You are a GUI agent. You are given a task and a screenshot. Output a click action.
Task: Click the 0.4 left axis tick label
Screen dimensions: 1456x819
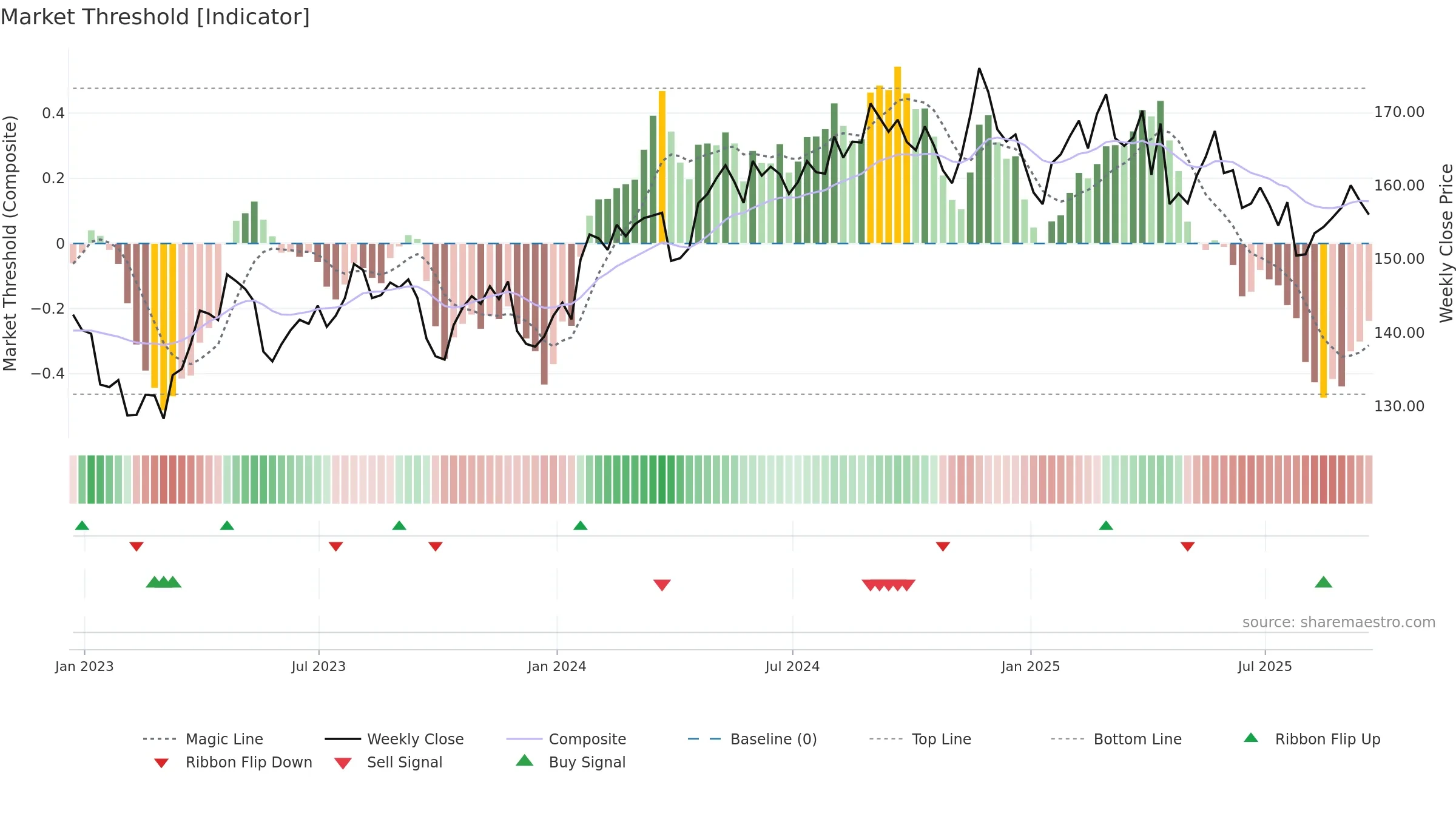click(53, 113)
